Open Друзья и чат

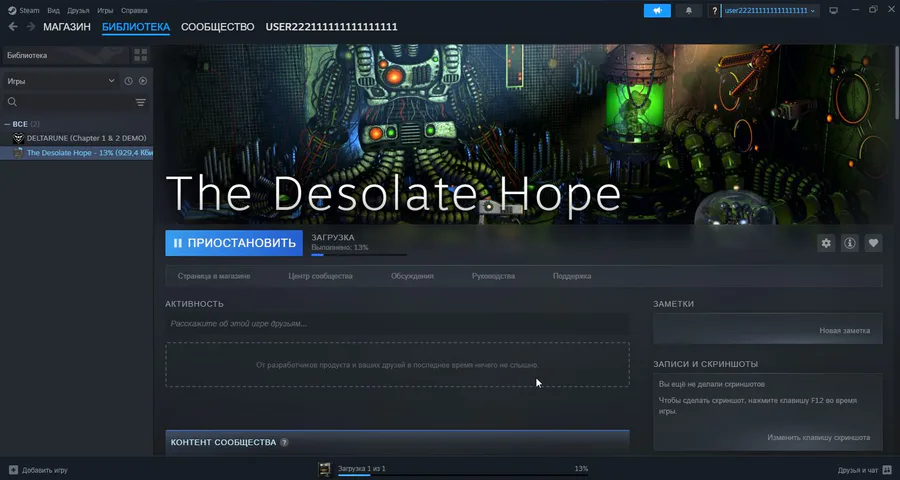click(864, 470)
